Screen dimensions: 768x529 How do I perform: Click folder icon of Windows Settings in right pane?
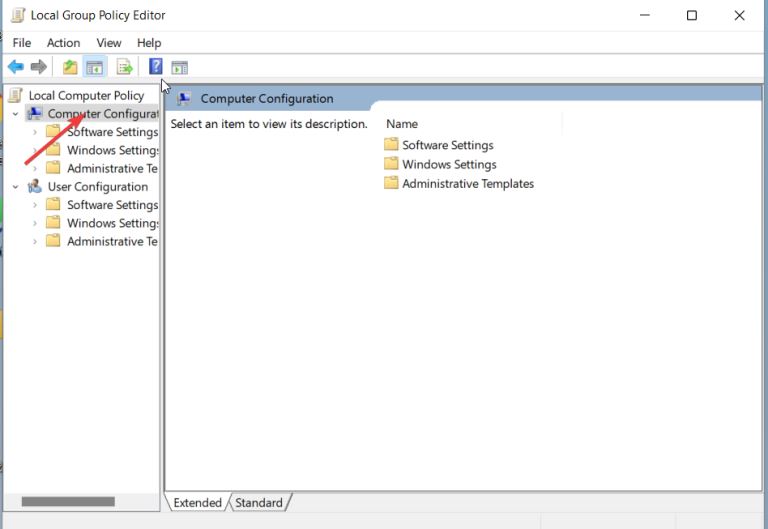coord(391,164)
